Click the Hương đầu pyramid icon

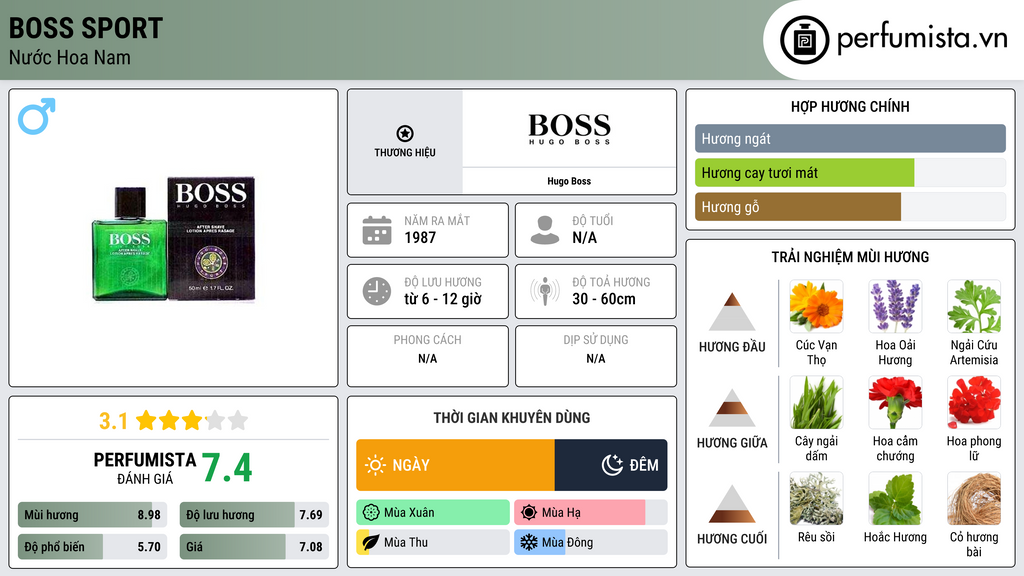click(x=731, y=312)
